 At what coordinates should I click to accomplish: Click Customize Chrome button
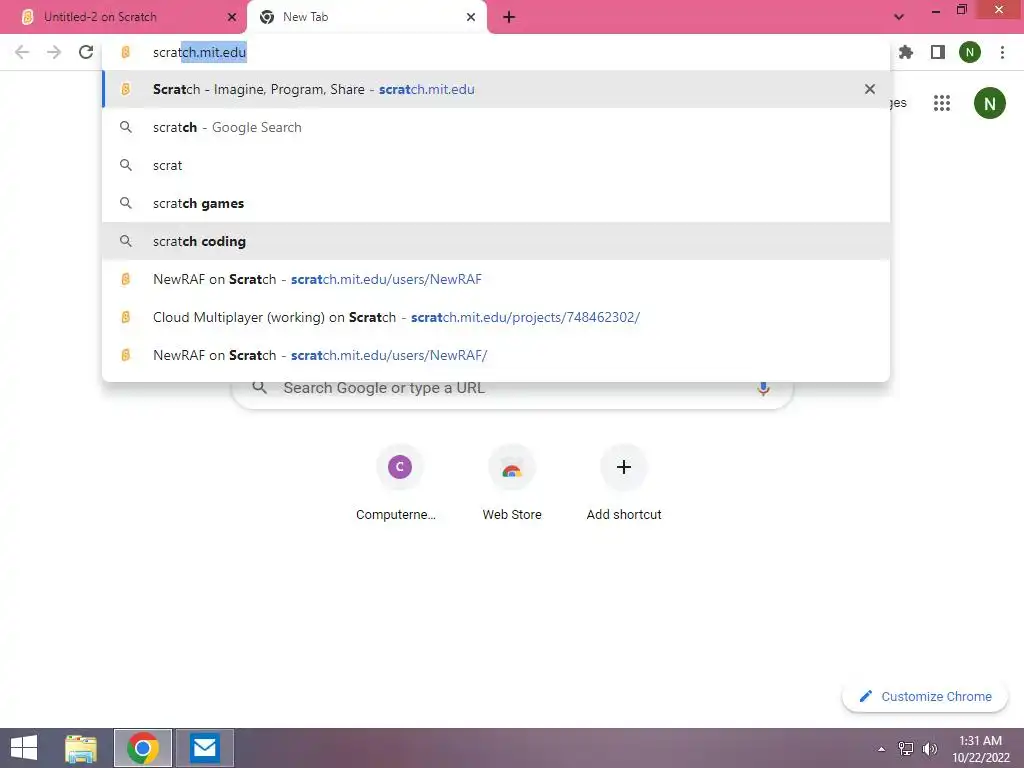click(x=925, y=696)
